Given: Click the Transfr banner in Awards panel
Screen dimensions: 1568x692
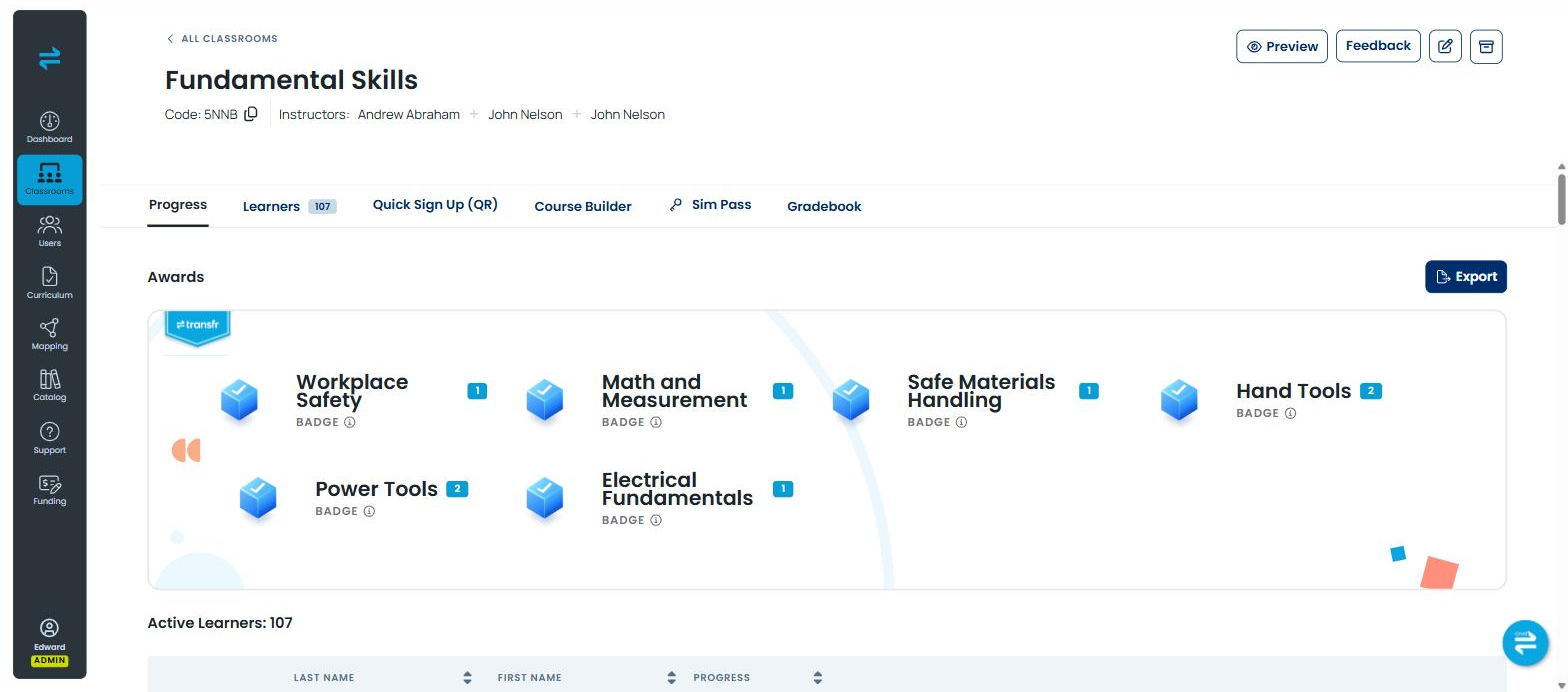Looking at the screenshot, I should pos(198,327).
